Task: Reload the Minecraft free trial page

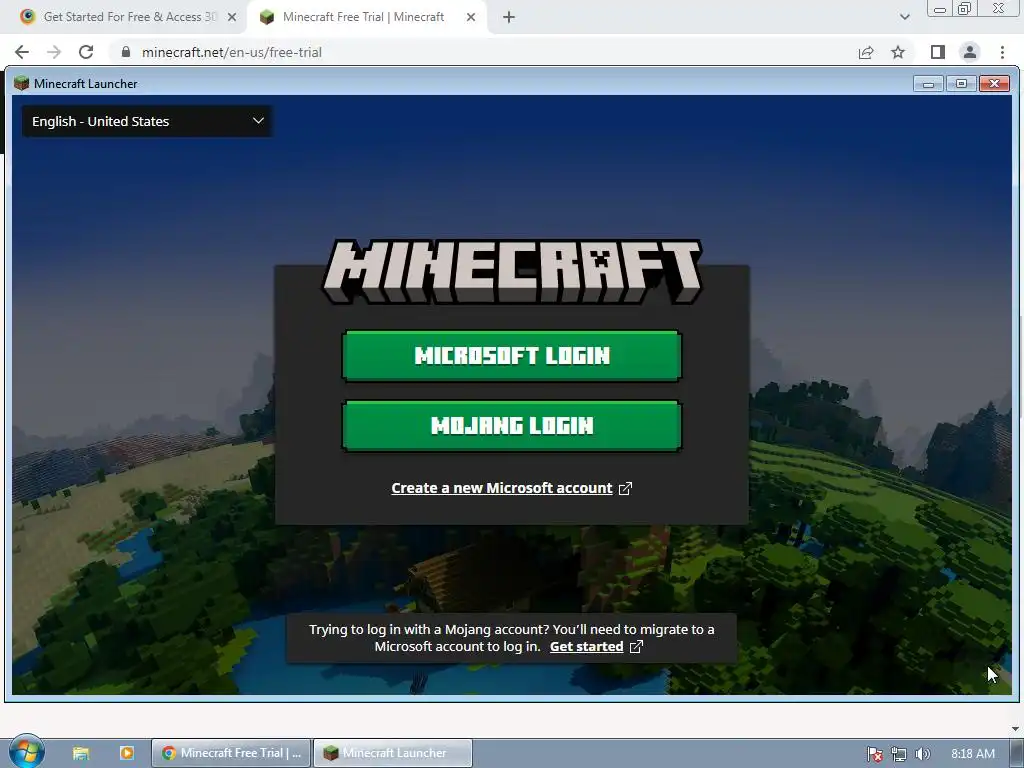Action: [x=86, y=52]
